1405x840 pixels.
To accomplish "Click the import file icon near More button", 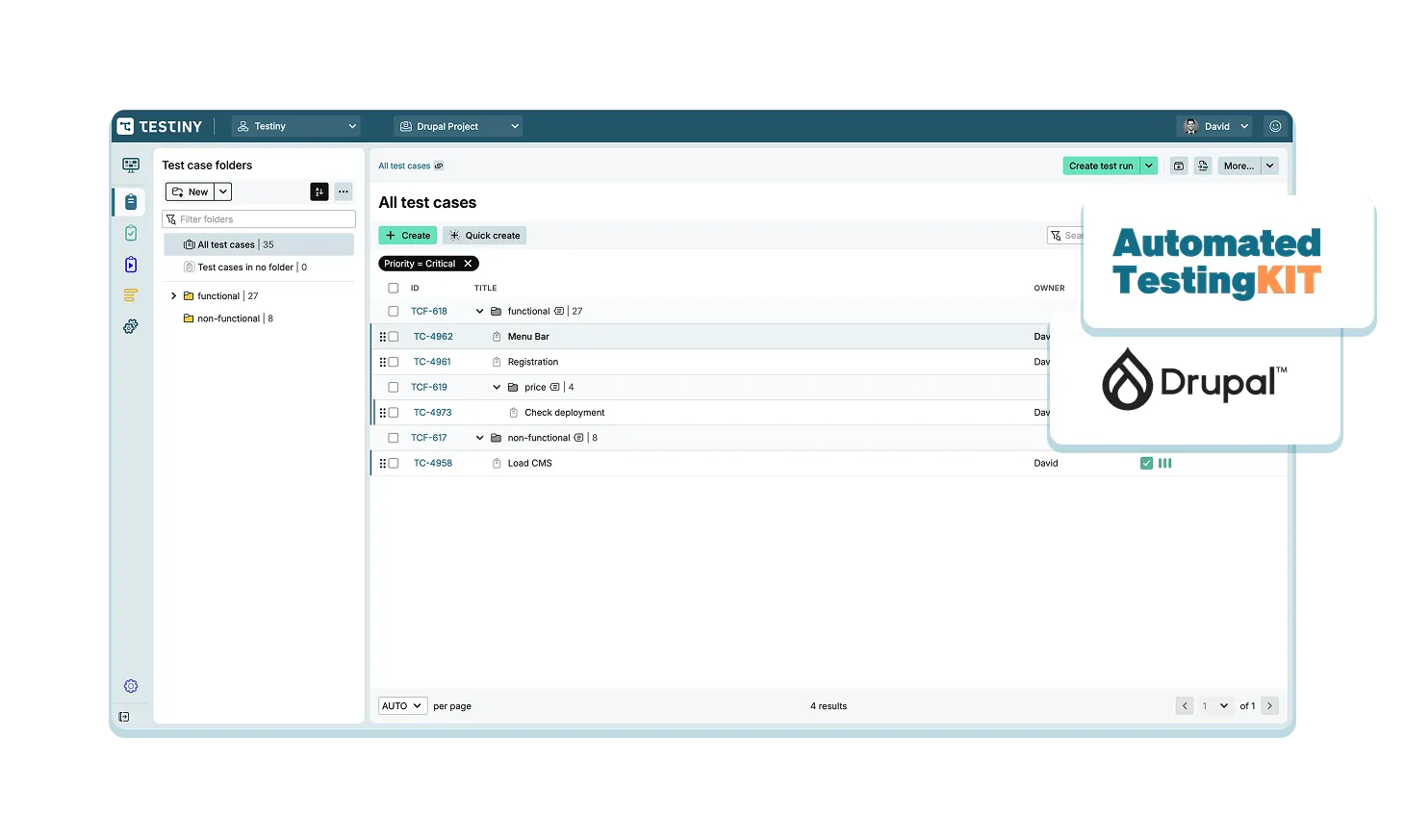I will (1203, 165).
